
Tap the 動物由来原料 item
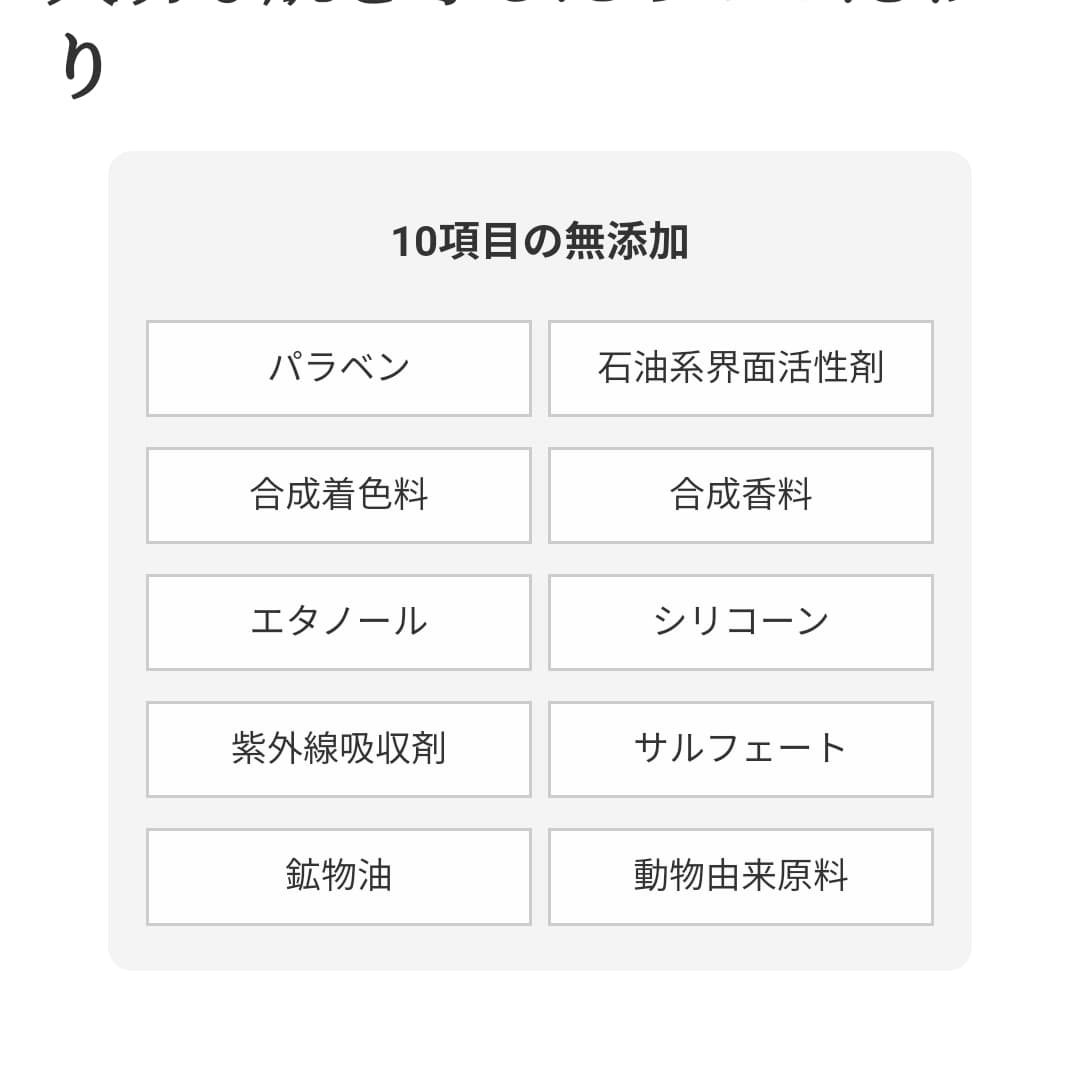tap(740, 876)
